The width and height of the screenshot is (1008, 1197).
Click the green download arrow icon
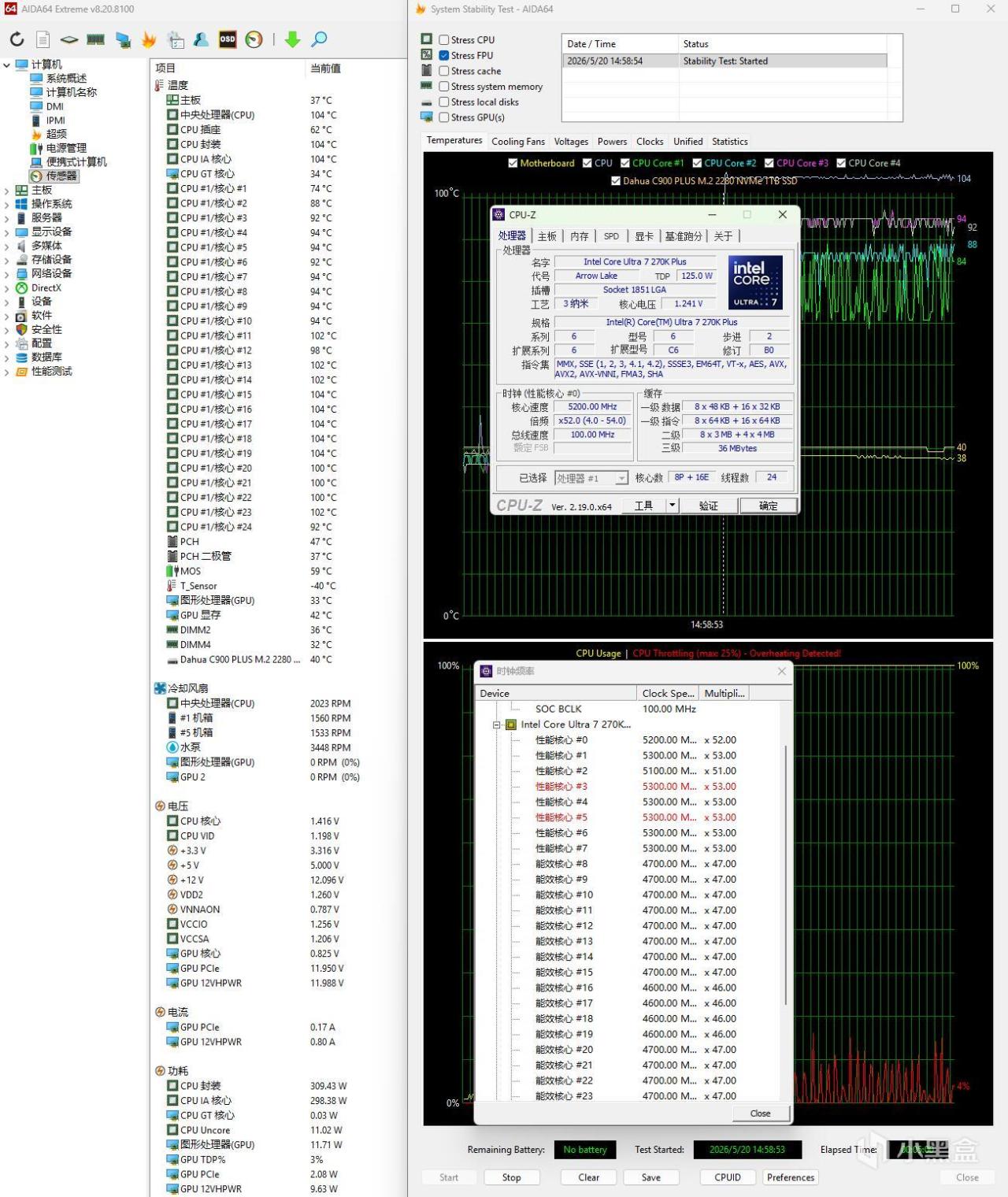click(x=292, y=39)
